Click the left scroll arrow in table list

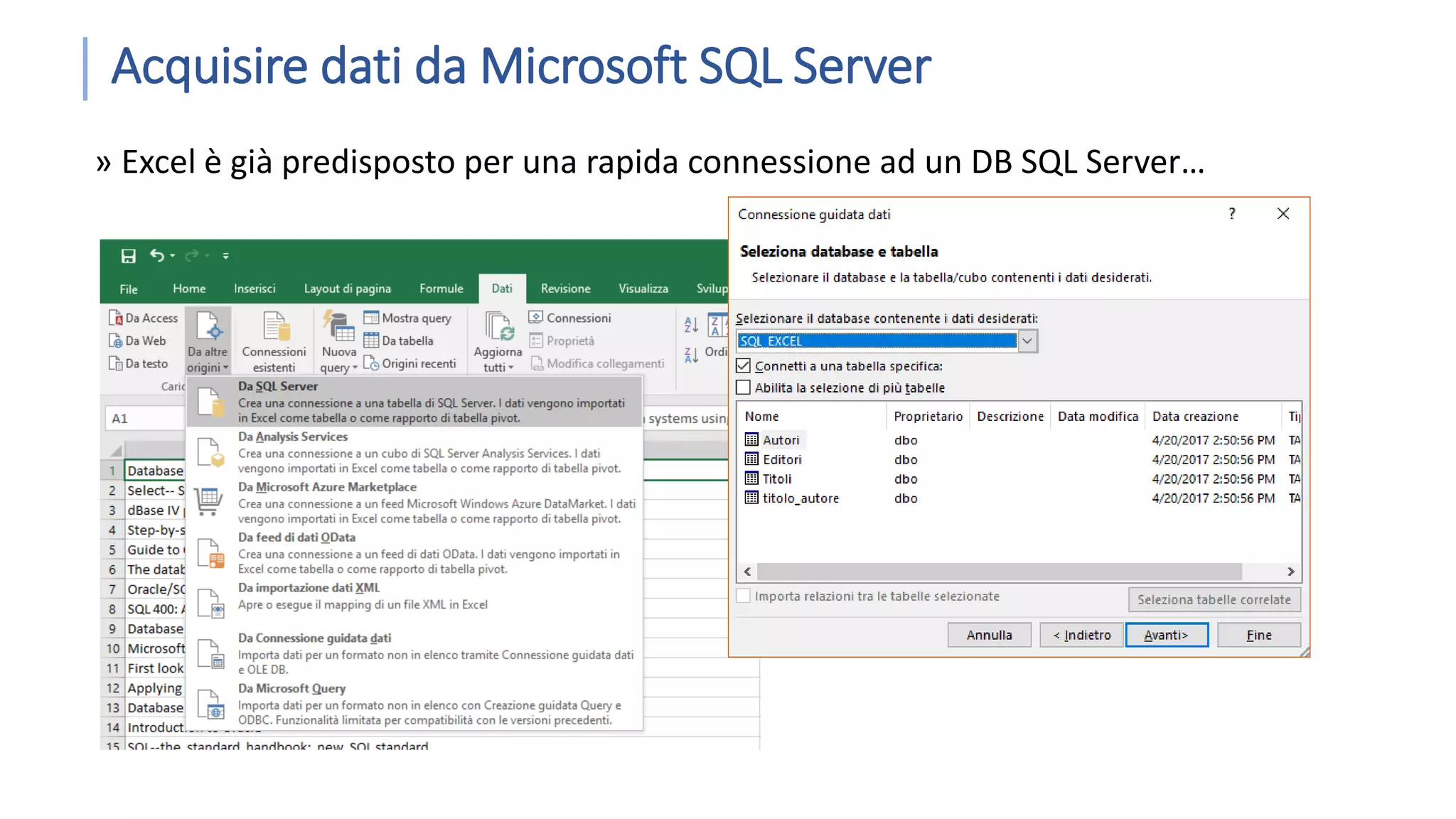click(748, 572)
